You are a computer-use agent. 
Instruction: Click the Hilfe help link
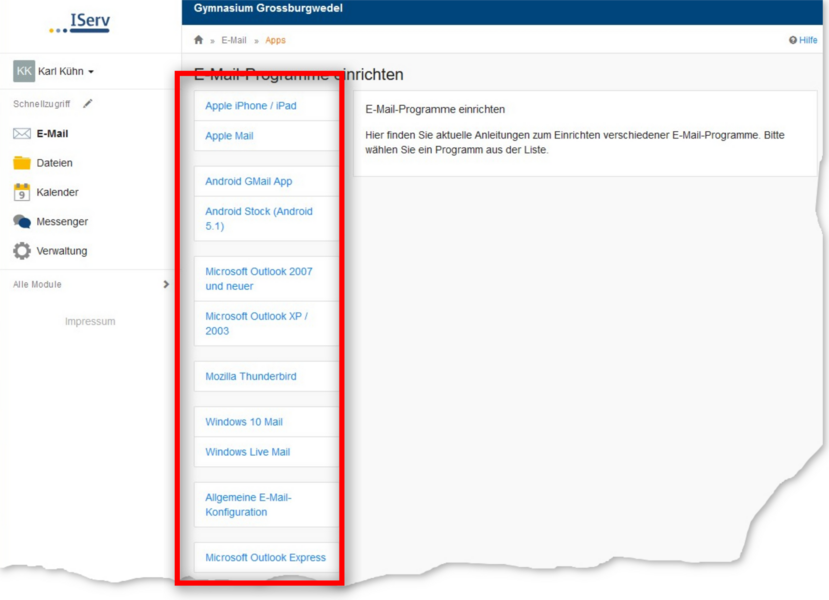click(x=803, y=40)
